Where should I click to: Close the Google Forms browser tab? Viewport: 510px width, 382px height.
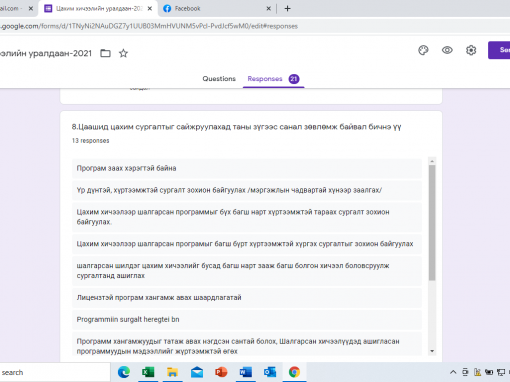(x=150, y=9)
